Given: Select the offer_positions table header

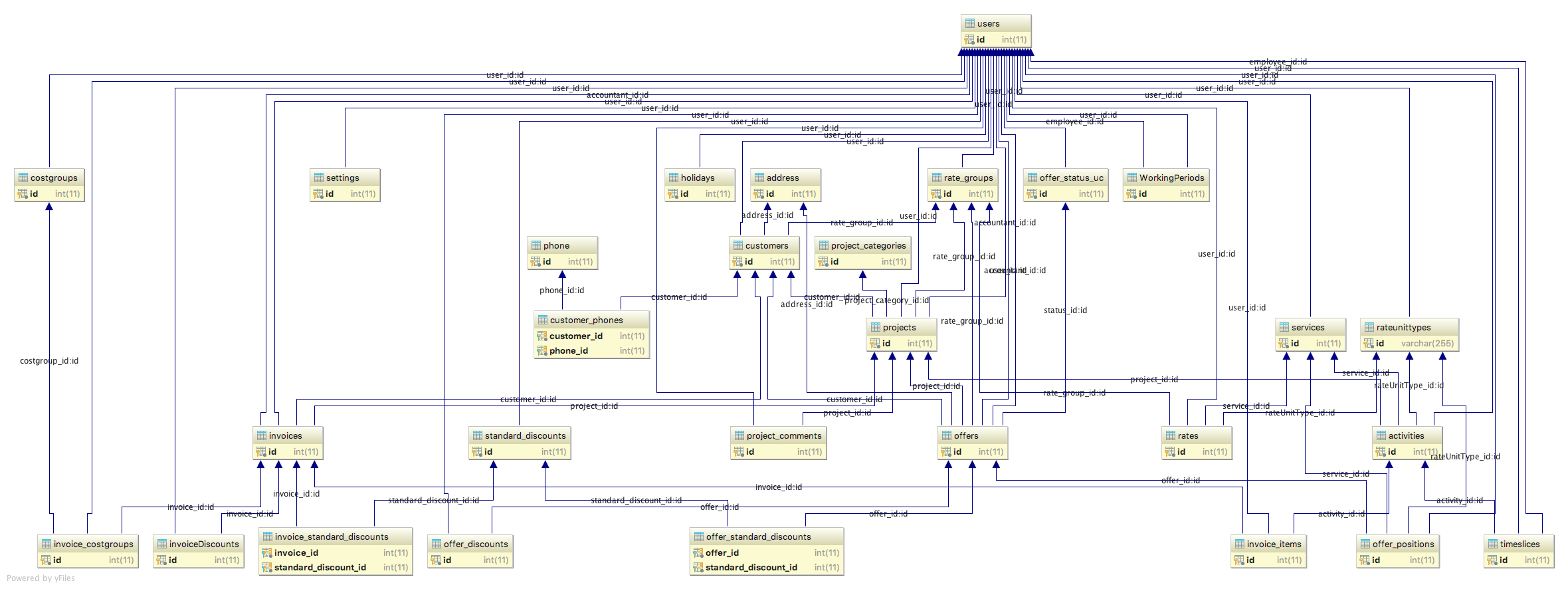Looking at the screenshot, I should tap(1398, 544).
